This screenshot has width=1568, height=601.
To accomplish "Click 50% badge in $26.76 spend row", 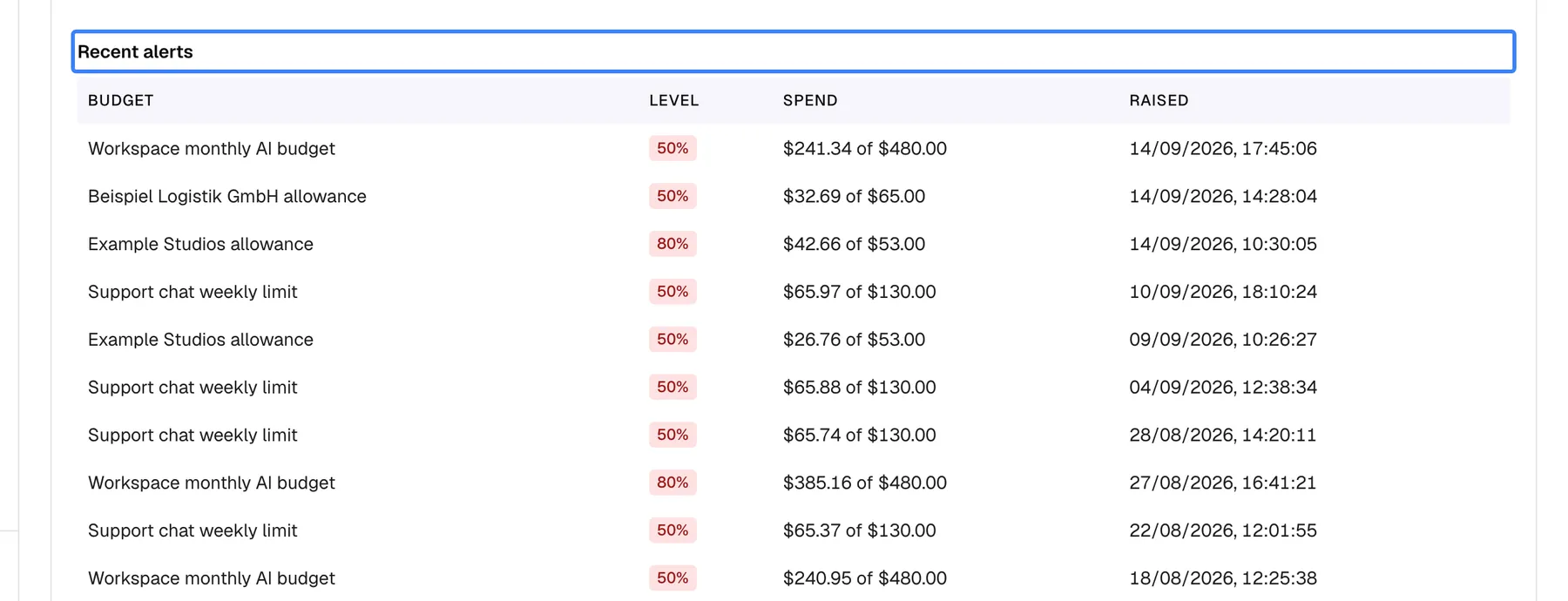I will point(672,340).
